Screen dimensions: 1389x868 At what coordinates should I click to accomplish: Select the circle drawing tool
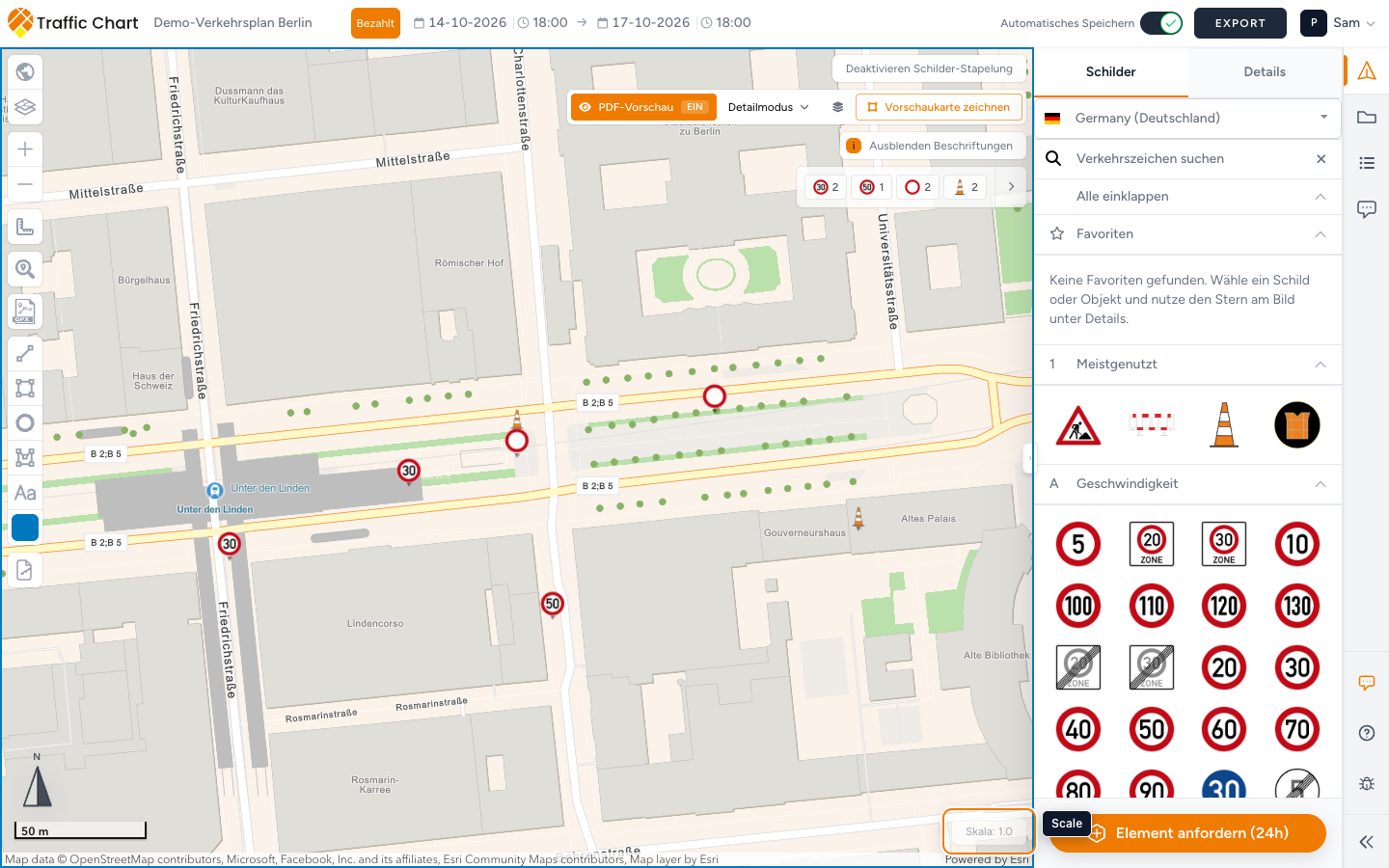(25, 422)
